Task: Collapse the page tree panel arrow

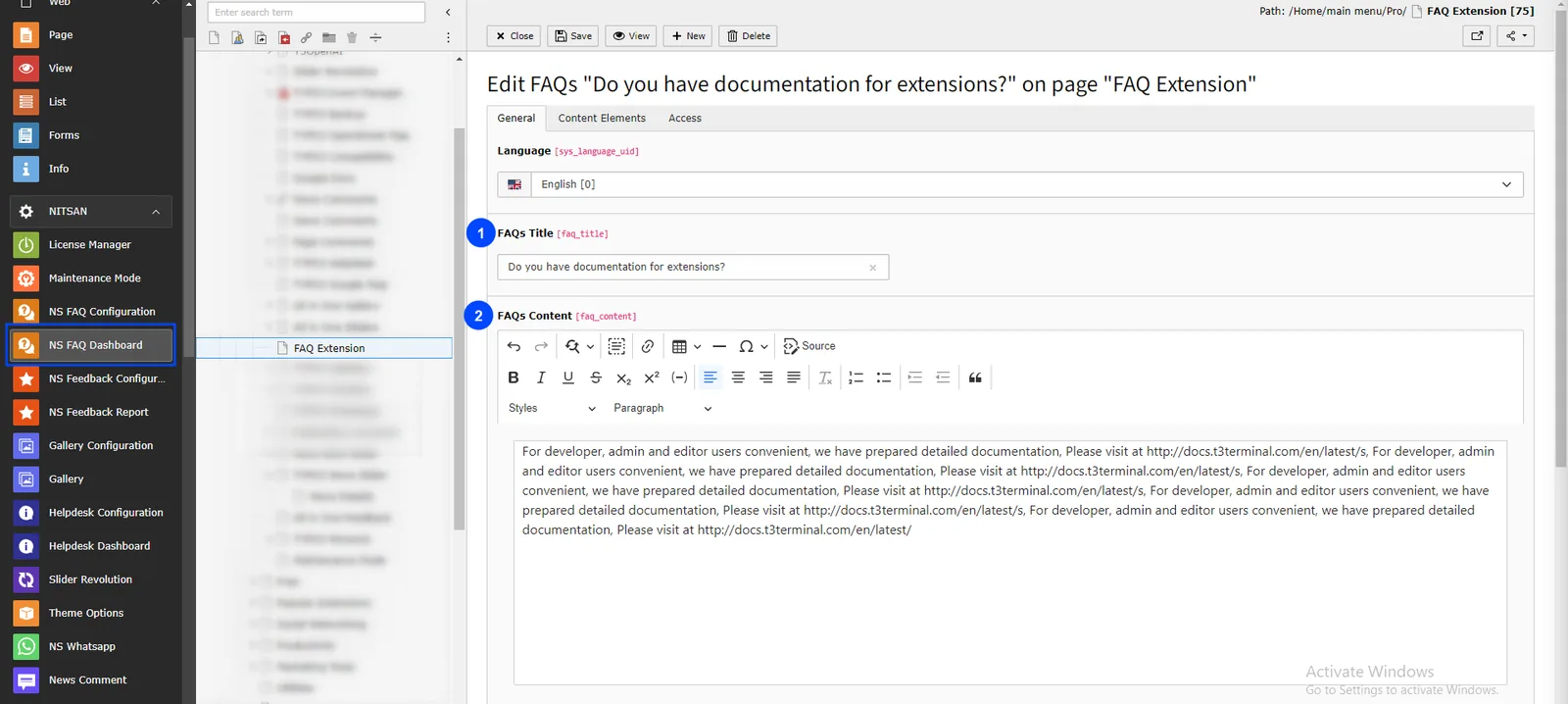Action: pos(448,13)
